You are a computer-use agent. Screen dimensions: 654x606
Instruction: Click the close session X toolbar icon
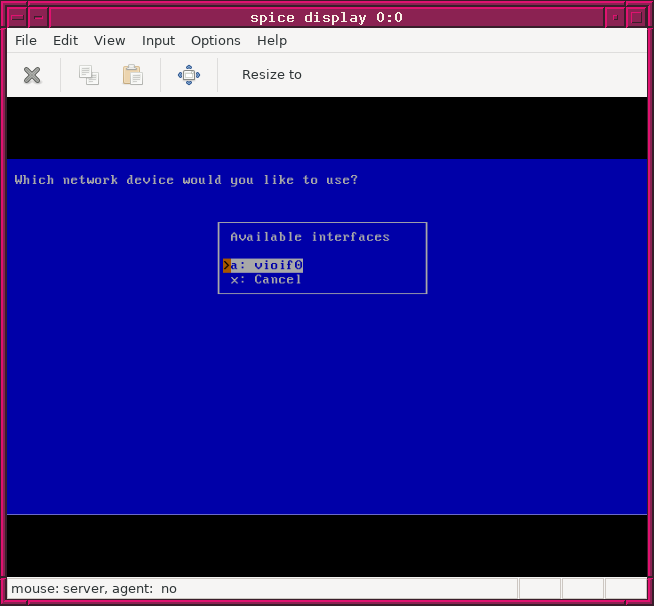click(32, 75)
